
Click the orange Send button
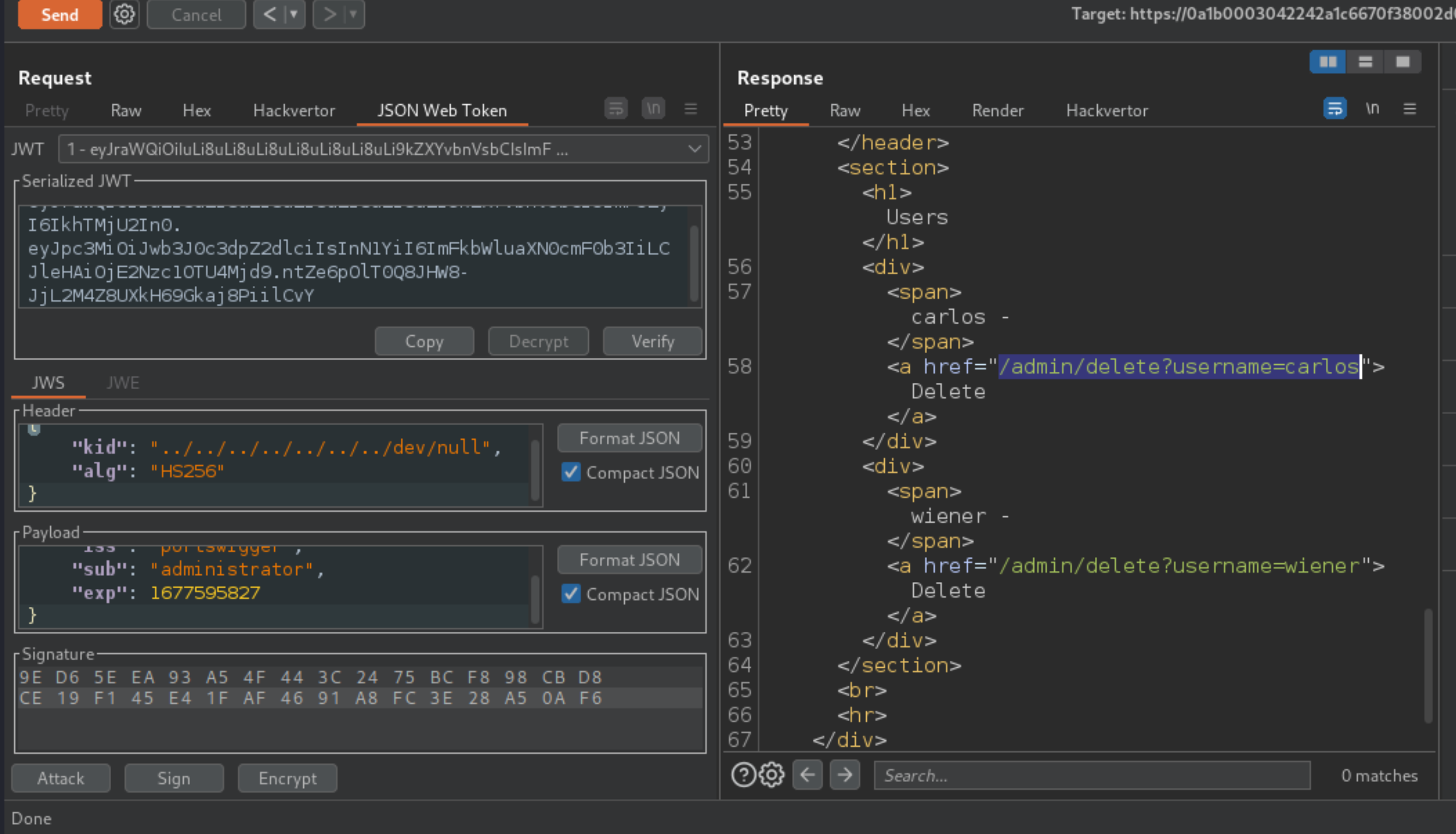[59, 14]
